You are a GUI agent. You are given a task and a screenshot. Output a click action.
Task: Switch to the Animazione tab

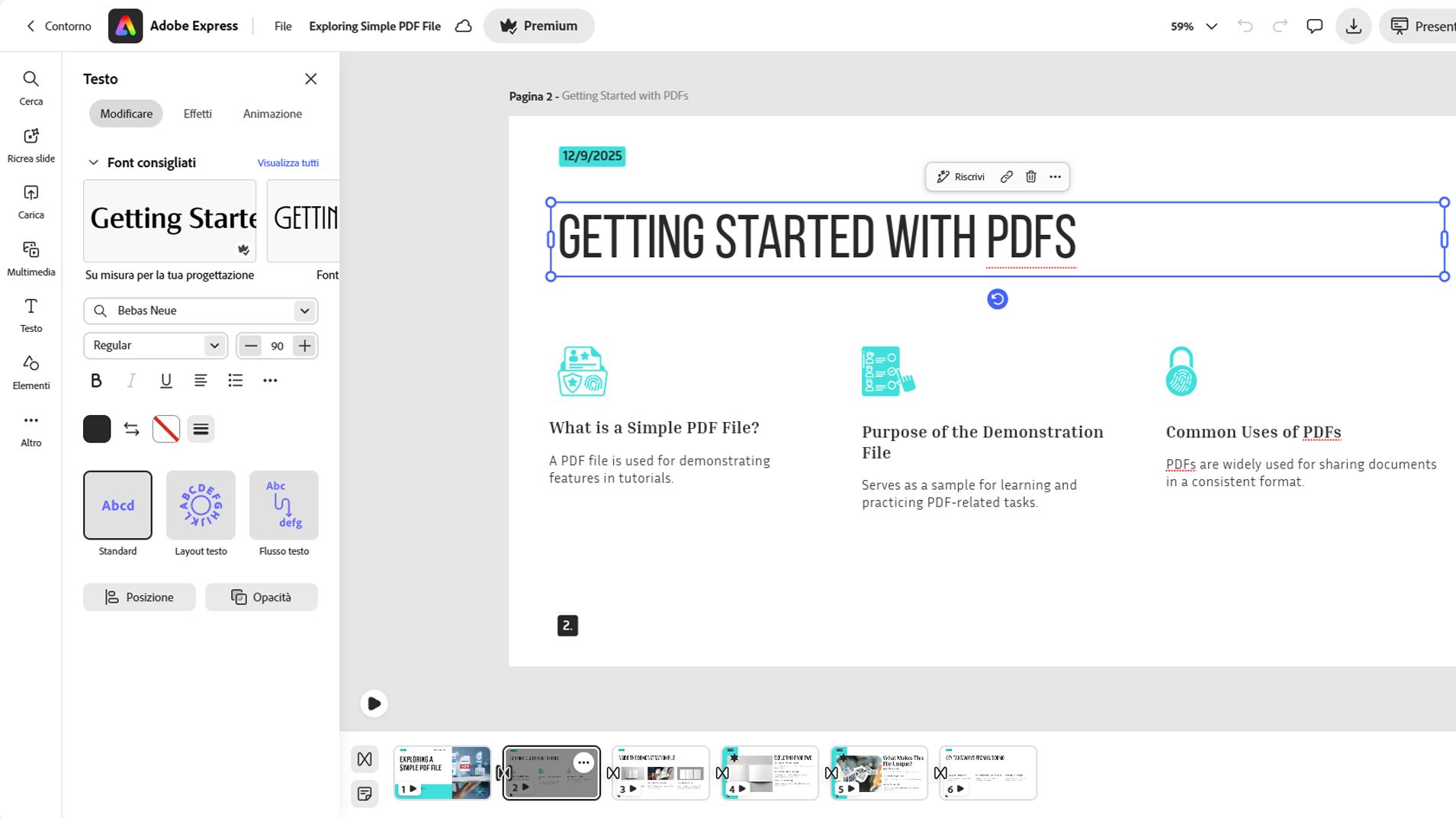pos(272,114)
